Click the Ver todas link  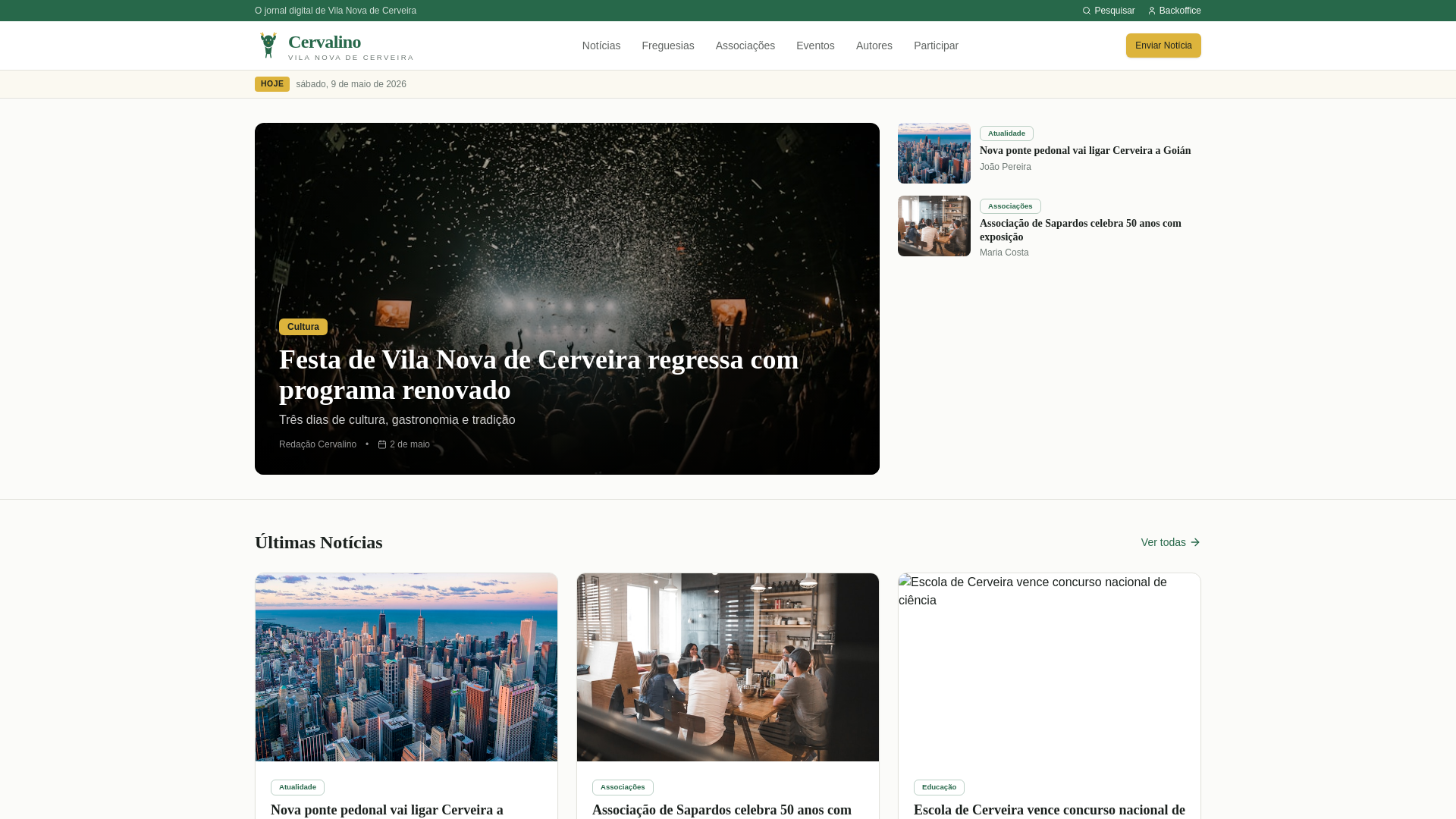point(1171,542)
